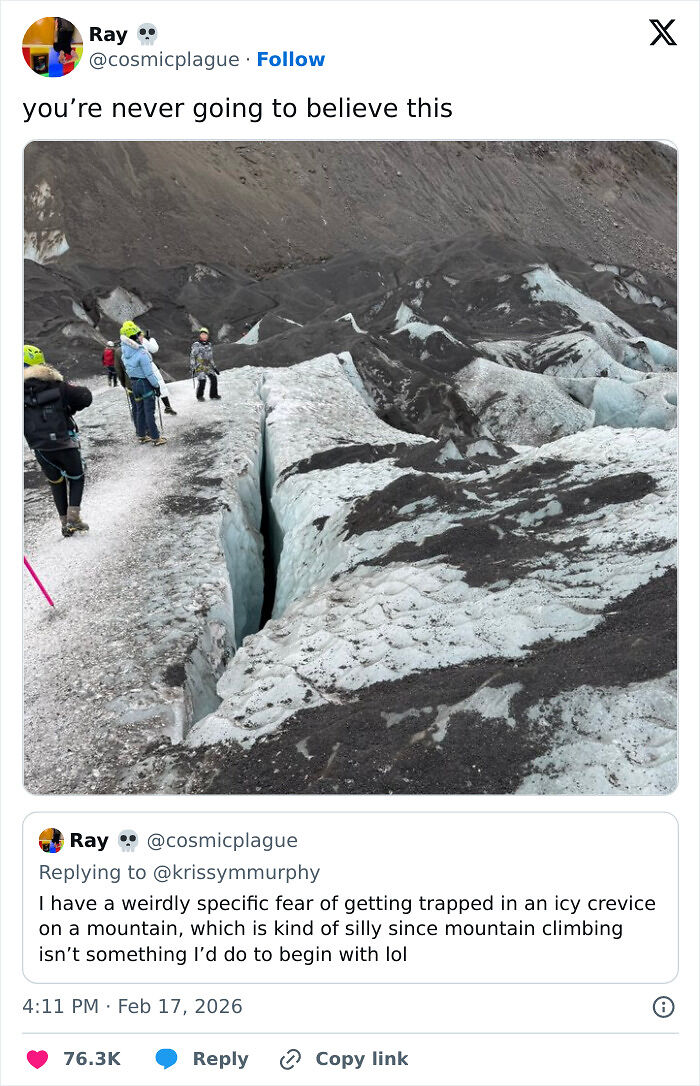Viewport: 700px width, 1086px height.
Task: Click "Replying to @krissymmurphy" in the quoted tweet
Action: coord(180,872)
